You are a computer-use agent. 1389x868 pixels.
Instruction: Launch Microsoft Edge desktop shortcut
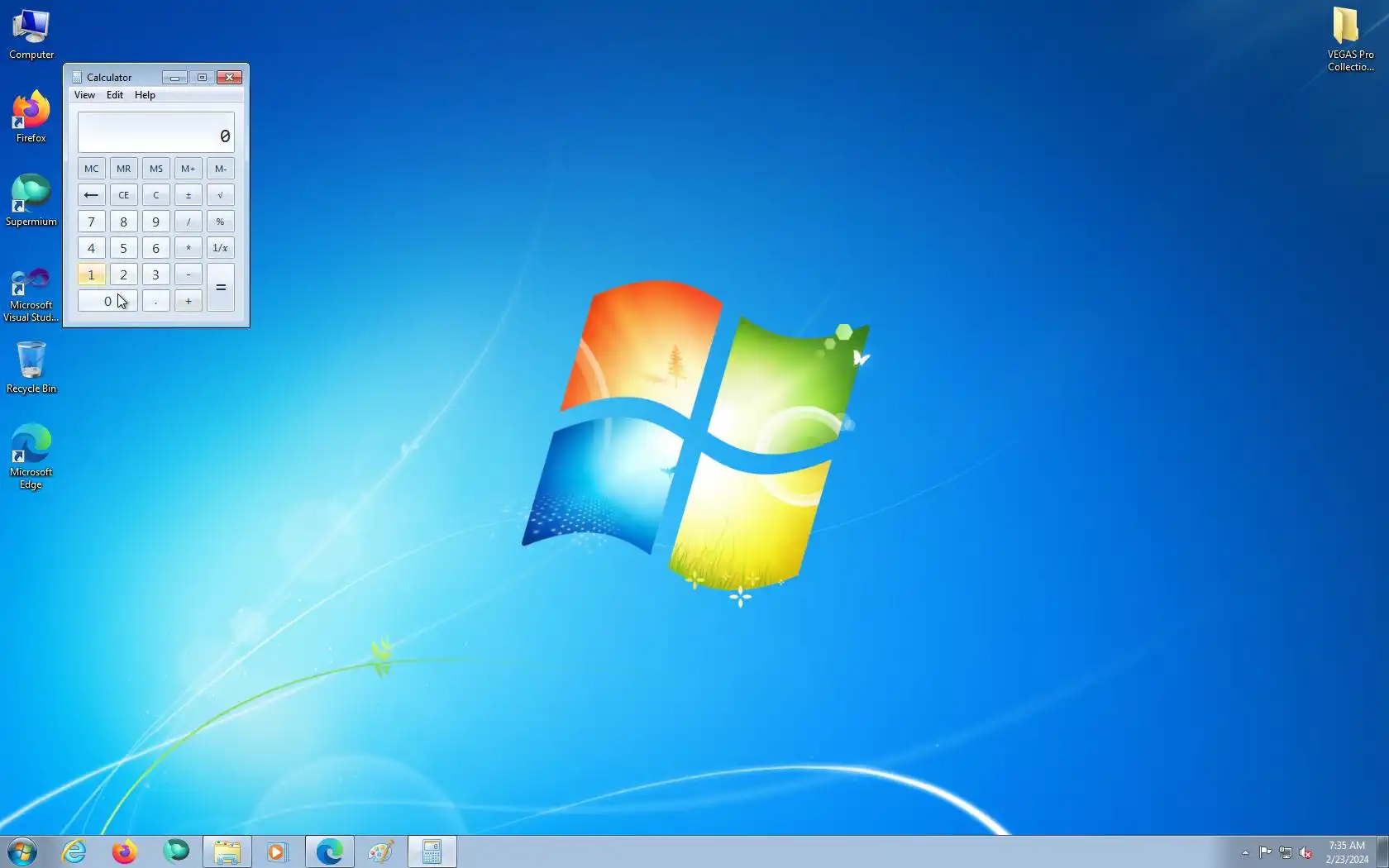point(31,456)
